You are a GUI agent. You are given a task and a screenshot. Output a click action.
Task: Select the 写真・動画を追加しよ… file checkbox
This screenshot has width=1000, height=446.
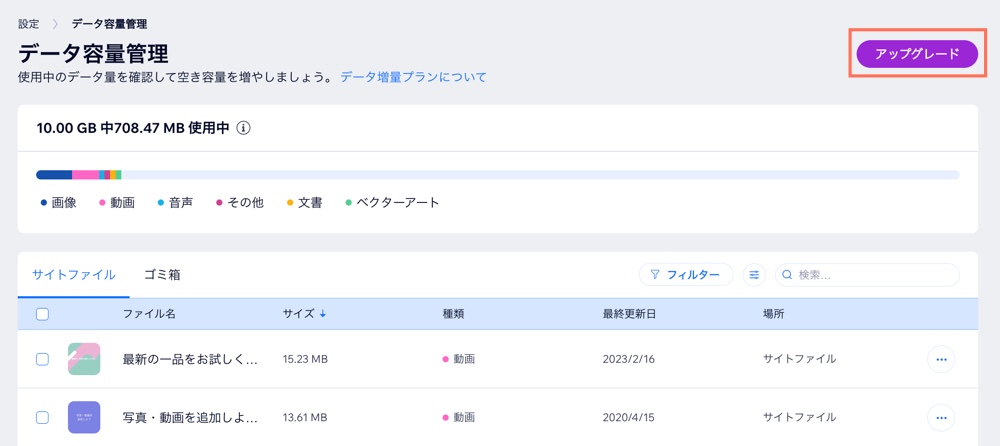coord(42,417)
